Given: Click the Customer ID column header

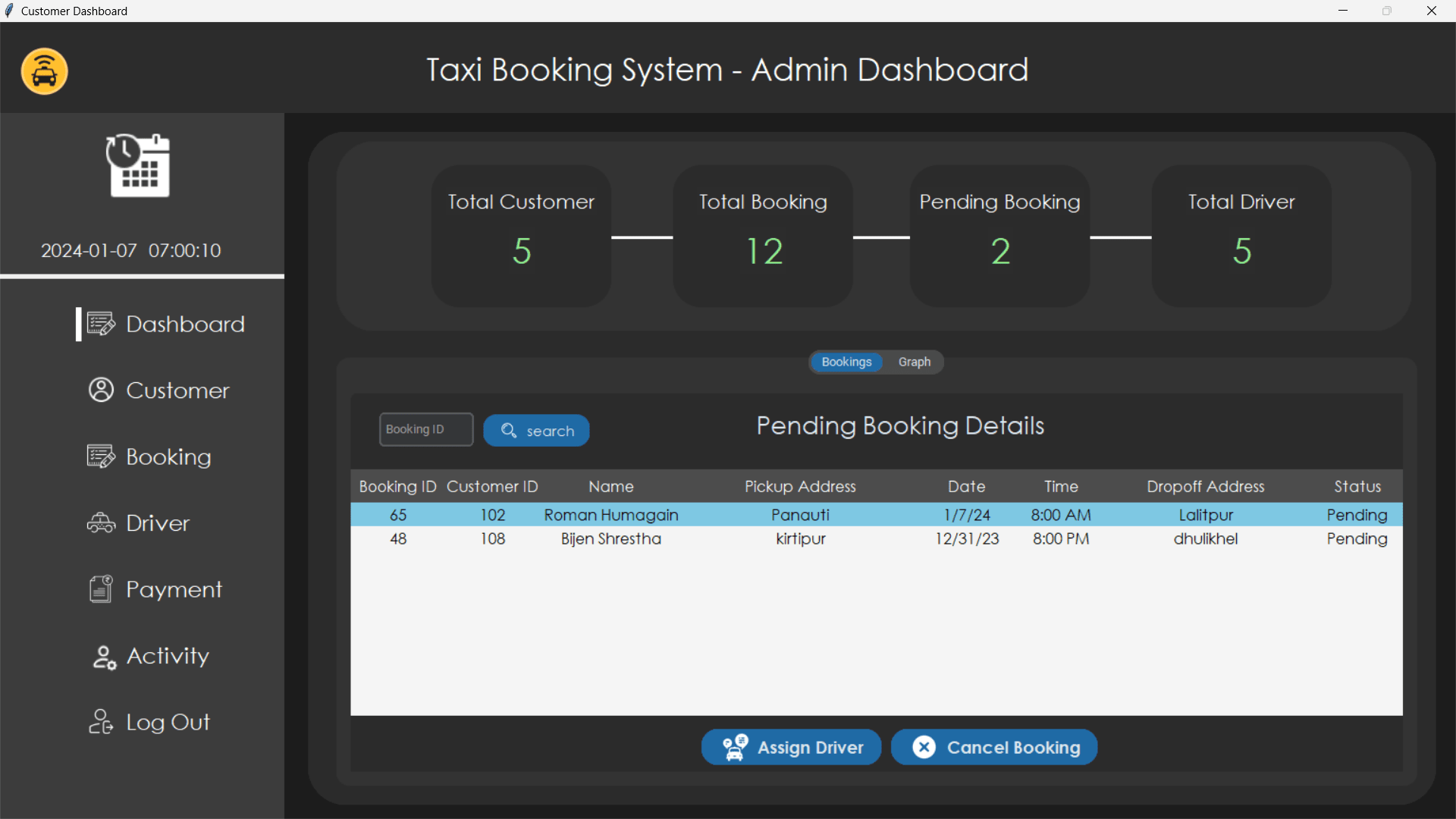Looking at the screenshot, I should [x=492, y=486].
